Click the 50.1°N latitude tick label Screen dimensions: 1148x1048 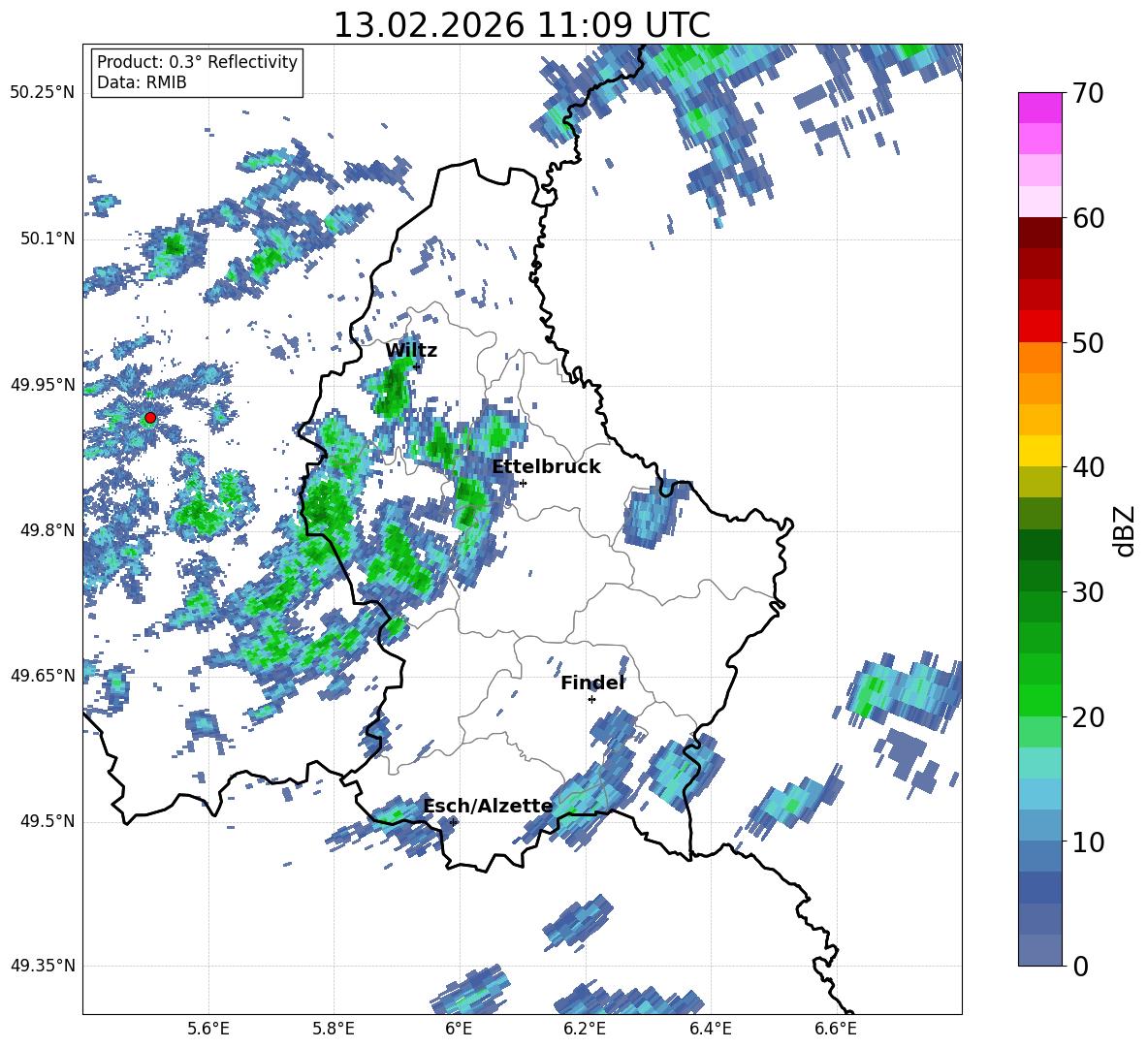click(47, 239)
